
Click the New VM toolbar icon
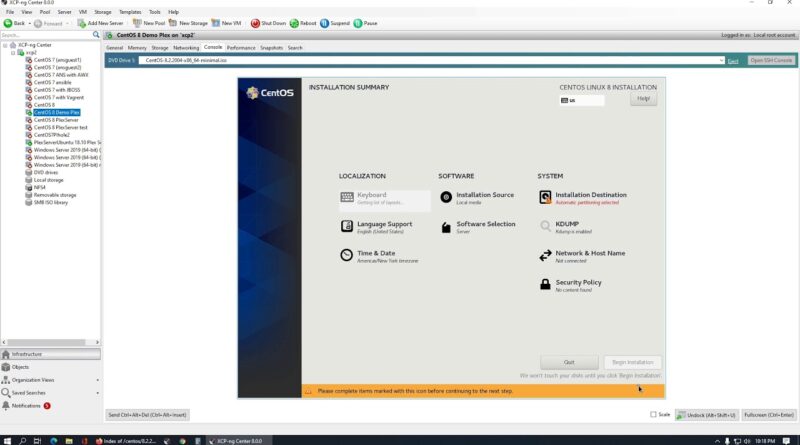coord(215,23)
